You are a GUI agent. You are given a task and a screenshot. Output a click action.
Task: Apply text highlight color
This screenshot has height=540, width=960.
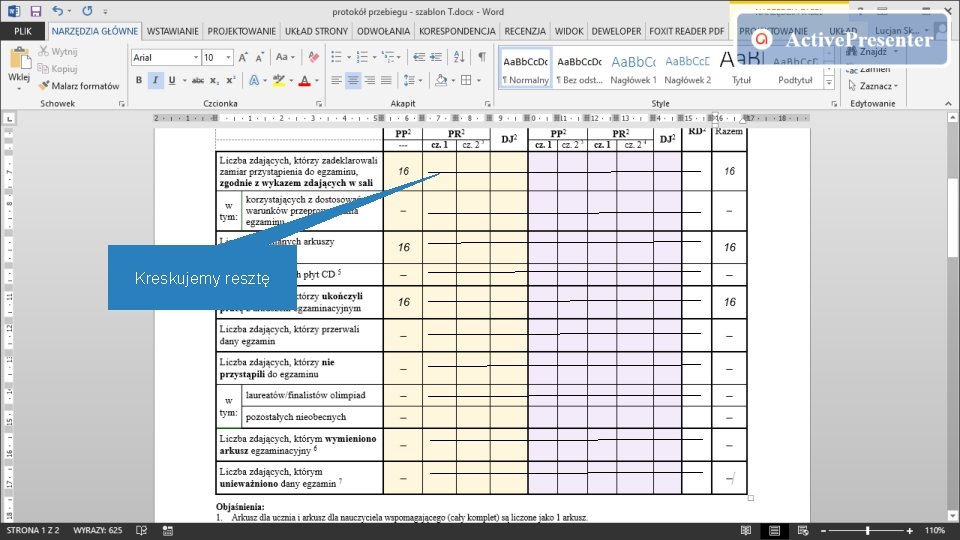(279, 80)
